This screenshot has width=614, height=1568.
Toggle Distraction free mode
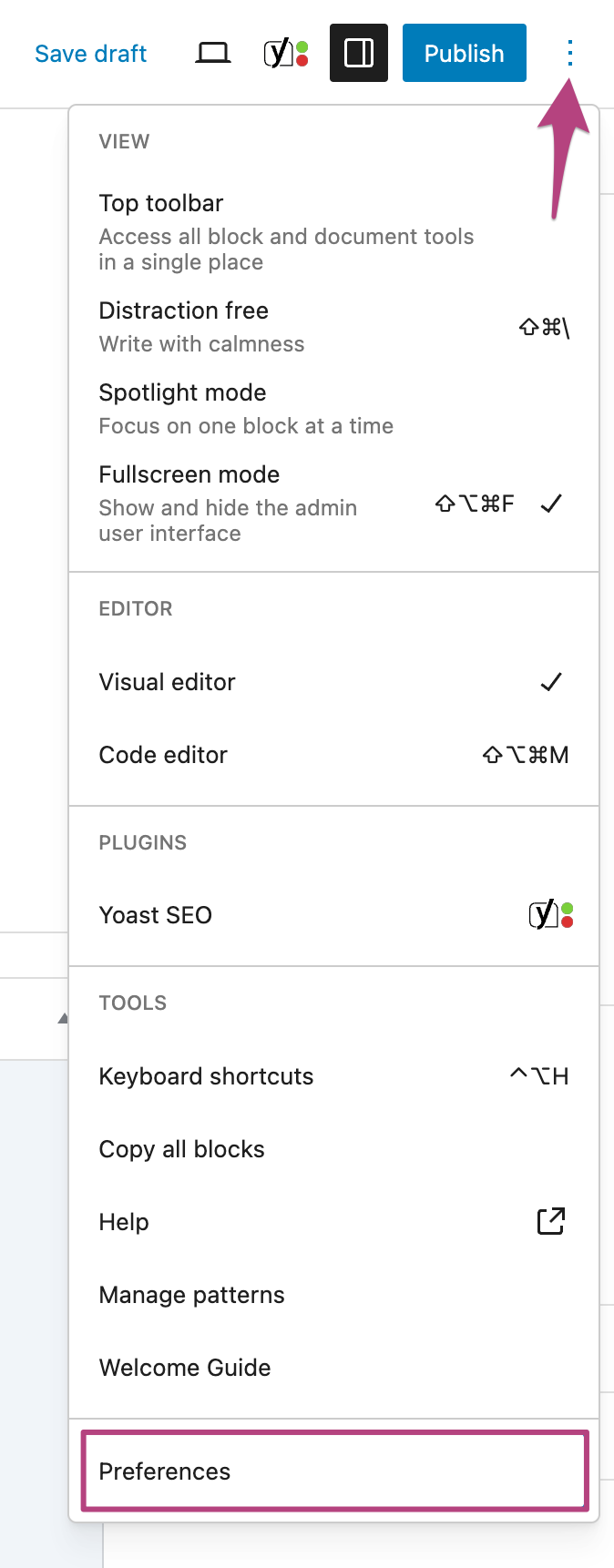[x=183, y=311]
